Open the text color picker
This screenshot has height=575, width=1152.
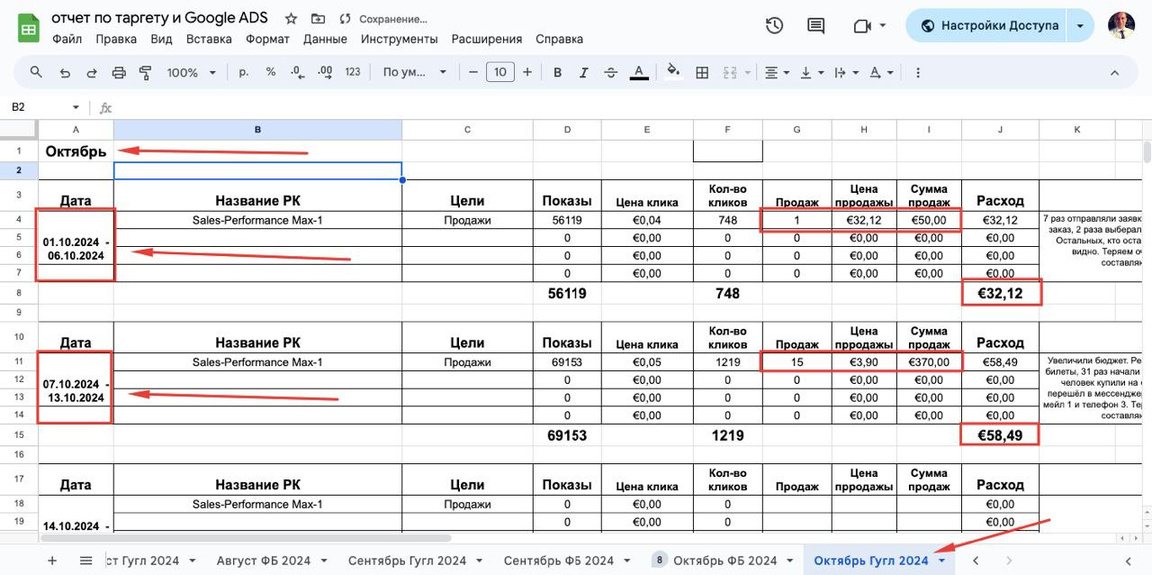pyautogui.click(x=639, y=72)
